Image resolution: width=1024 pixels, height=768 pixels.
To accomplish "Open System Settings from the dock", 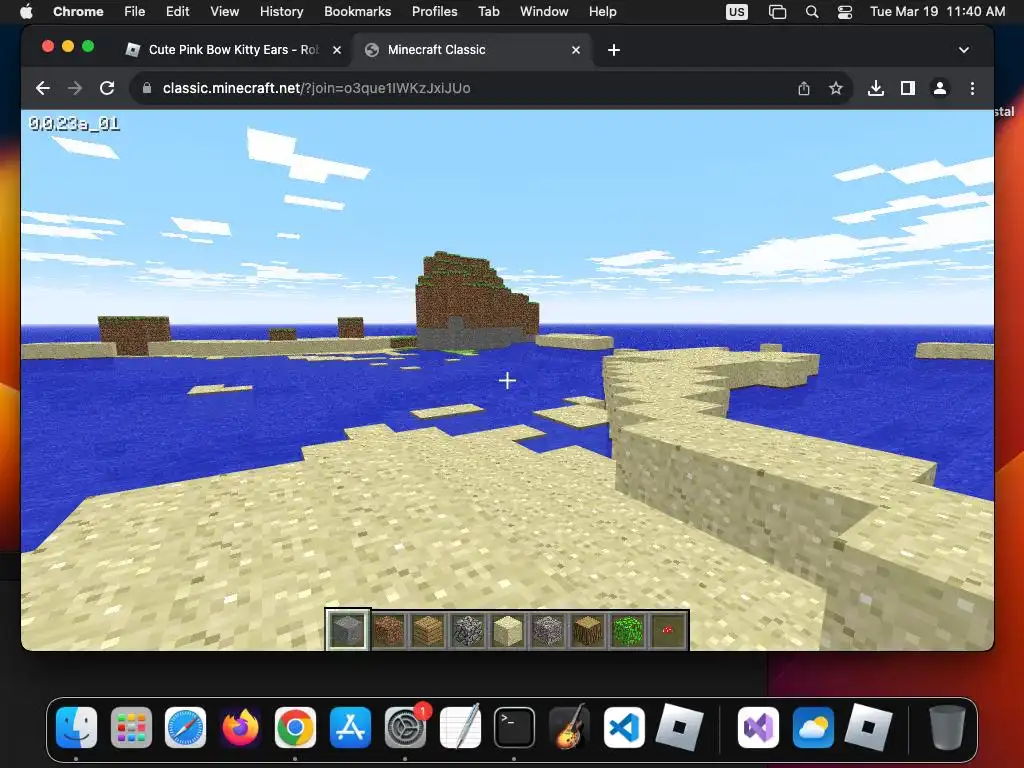I will [x=405, y=728].
